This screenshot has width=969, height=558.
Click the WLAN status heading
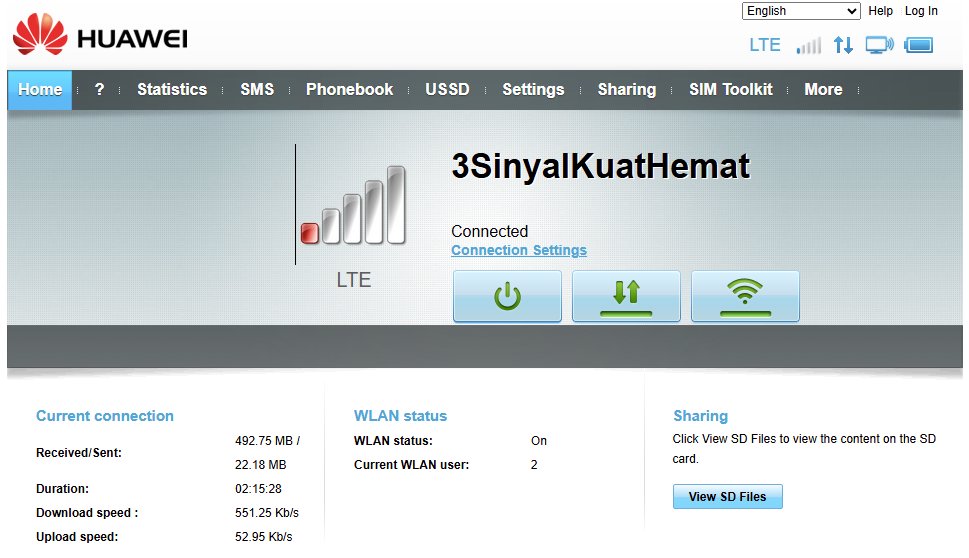[x=400, y=416]
